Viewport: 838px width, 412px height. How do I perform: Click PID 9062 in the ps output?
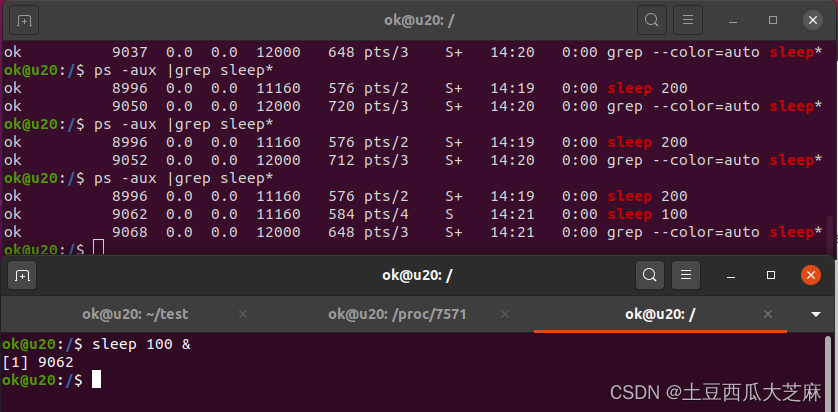[130, 214]
